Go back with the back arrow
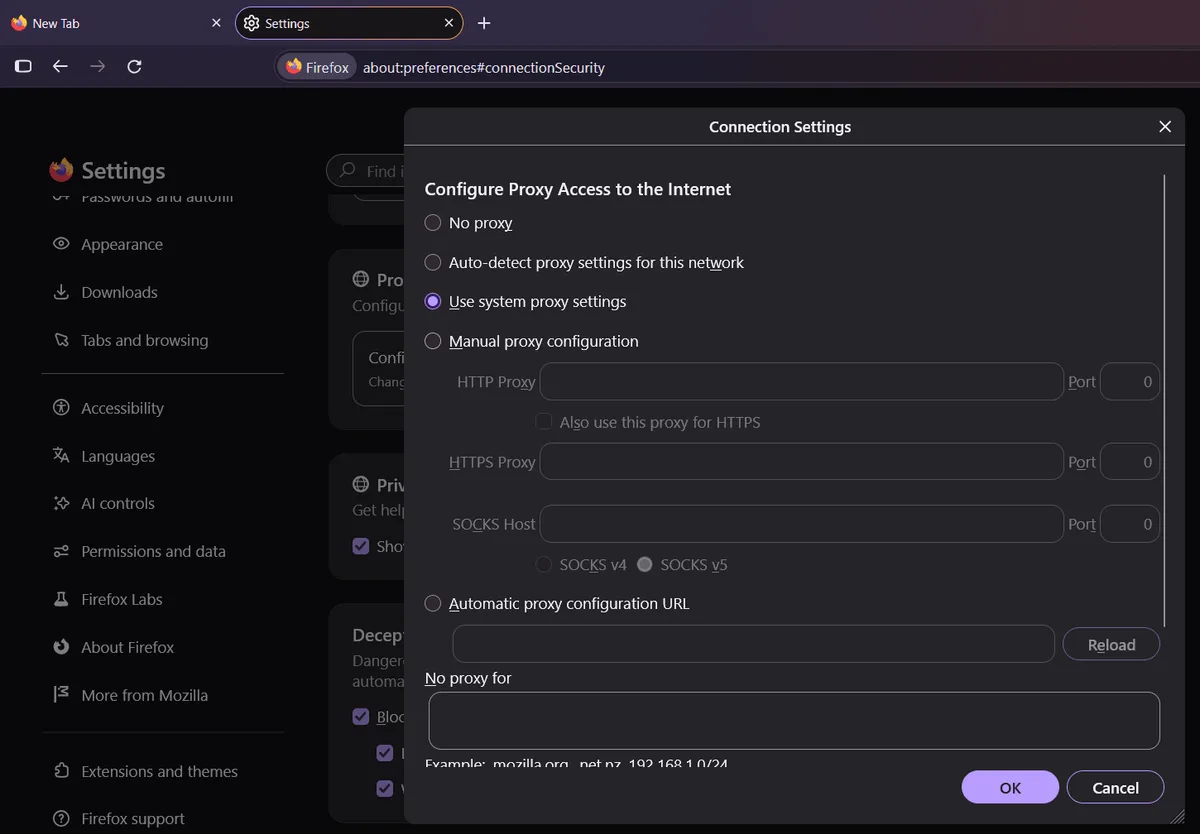This screenshot has width=1200, height=834. click(x=60, y=67)
